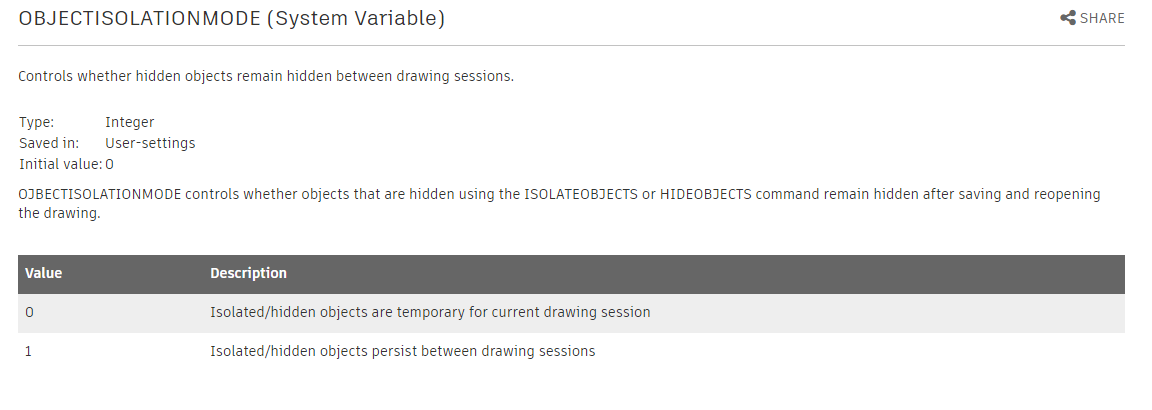1152x410 pixels.
Task: Click the summary sentence about hidden objects
Action: pyautogui.click(x=266, y=76)
